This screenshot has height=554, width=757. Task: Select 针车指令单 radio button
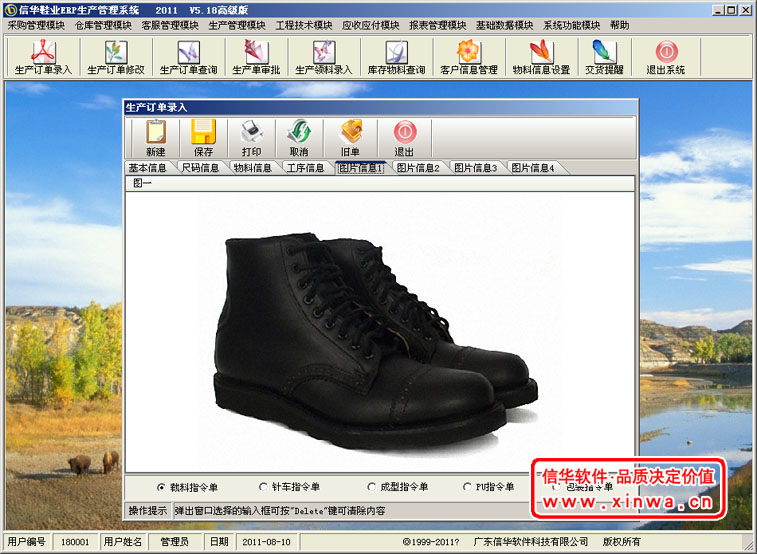coord(263,487)
